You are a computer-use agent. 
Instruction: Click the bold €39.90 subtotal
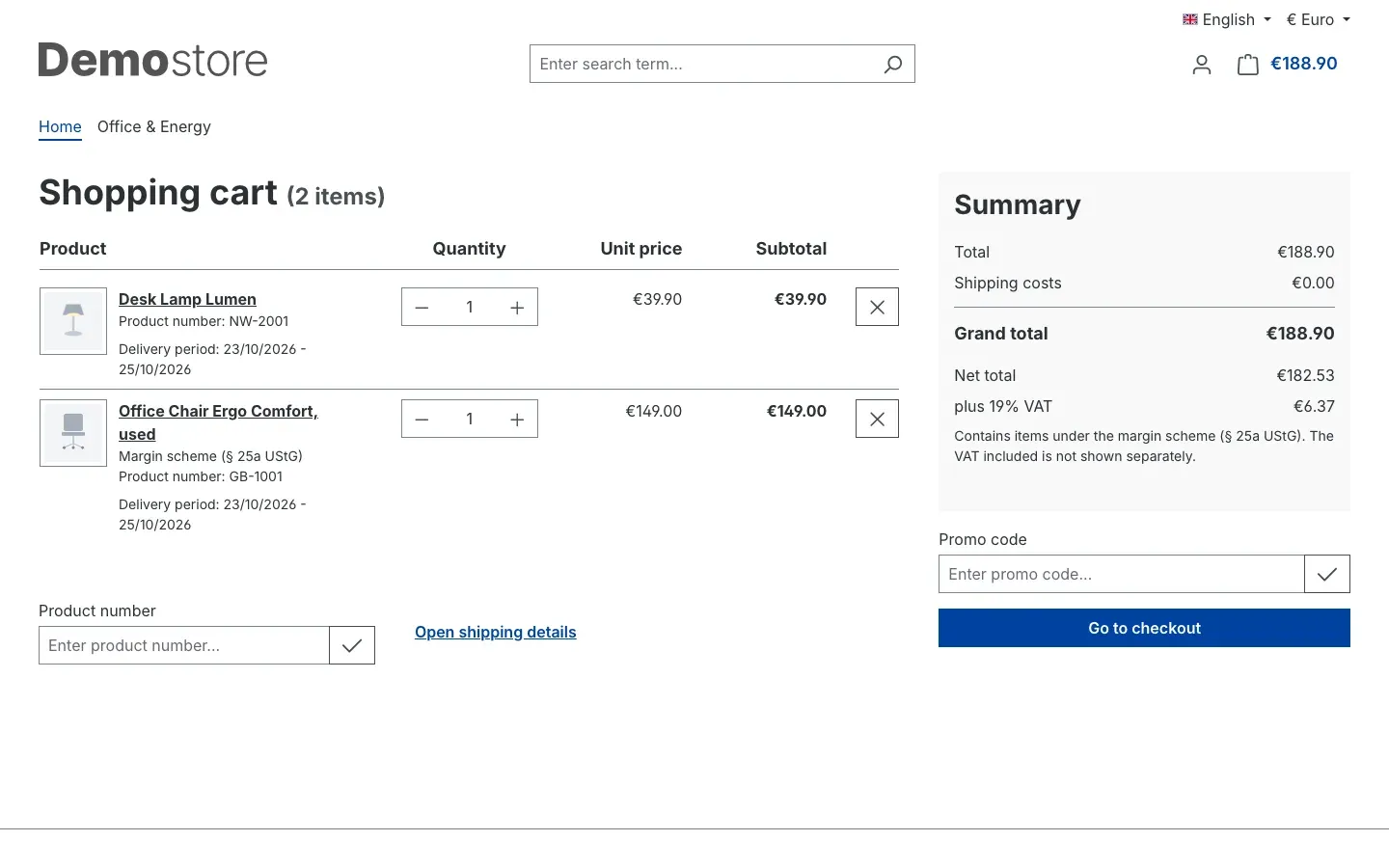click(801, 299)
